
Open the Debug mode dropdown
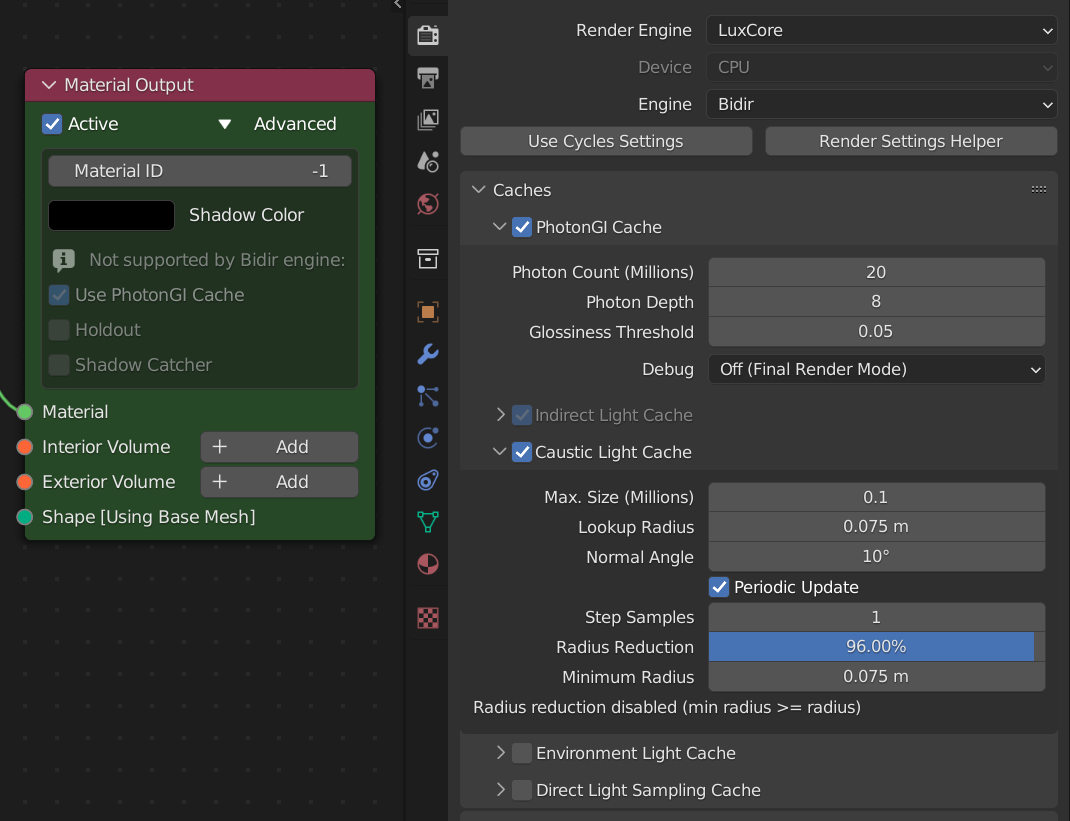[876, 369]
